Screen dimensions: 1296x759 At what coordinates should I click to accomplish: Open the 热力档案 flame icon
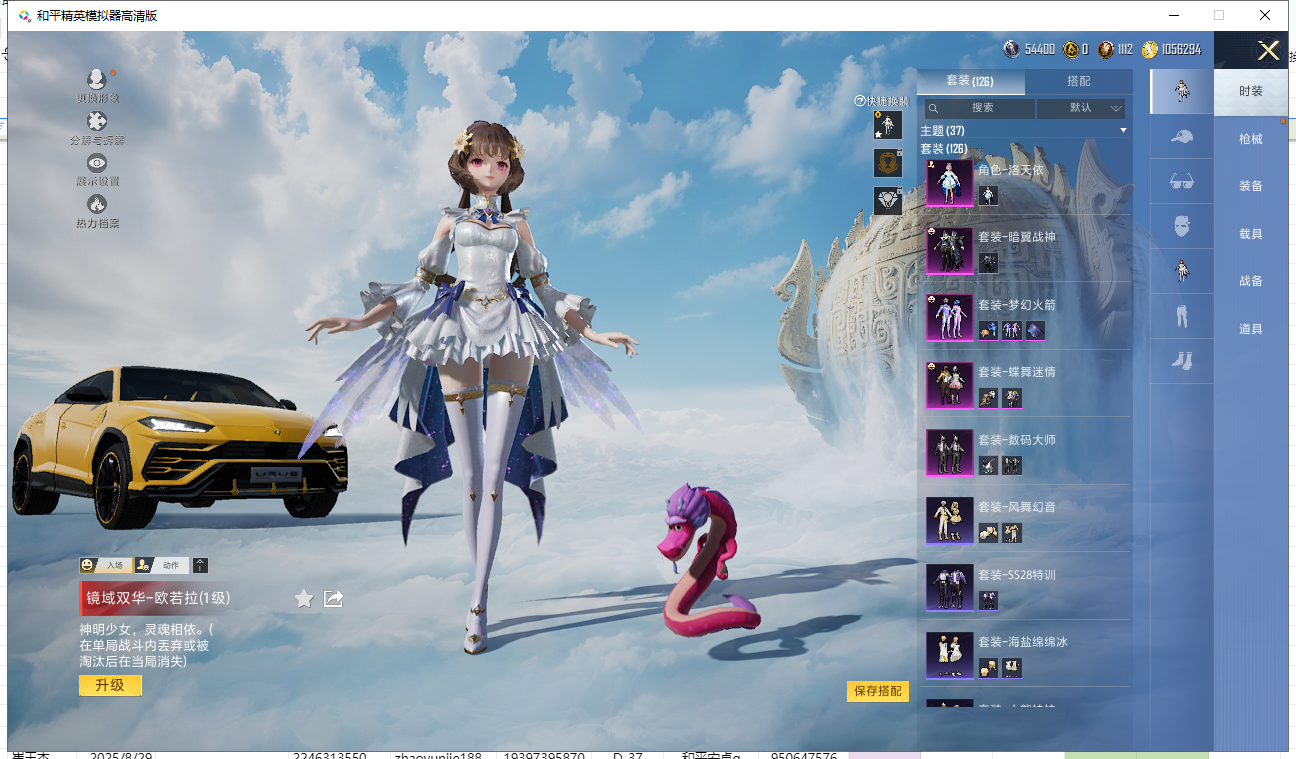click(x=97, y=204)
